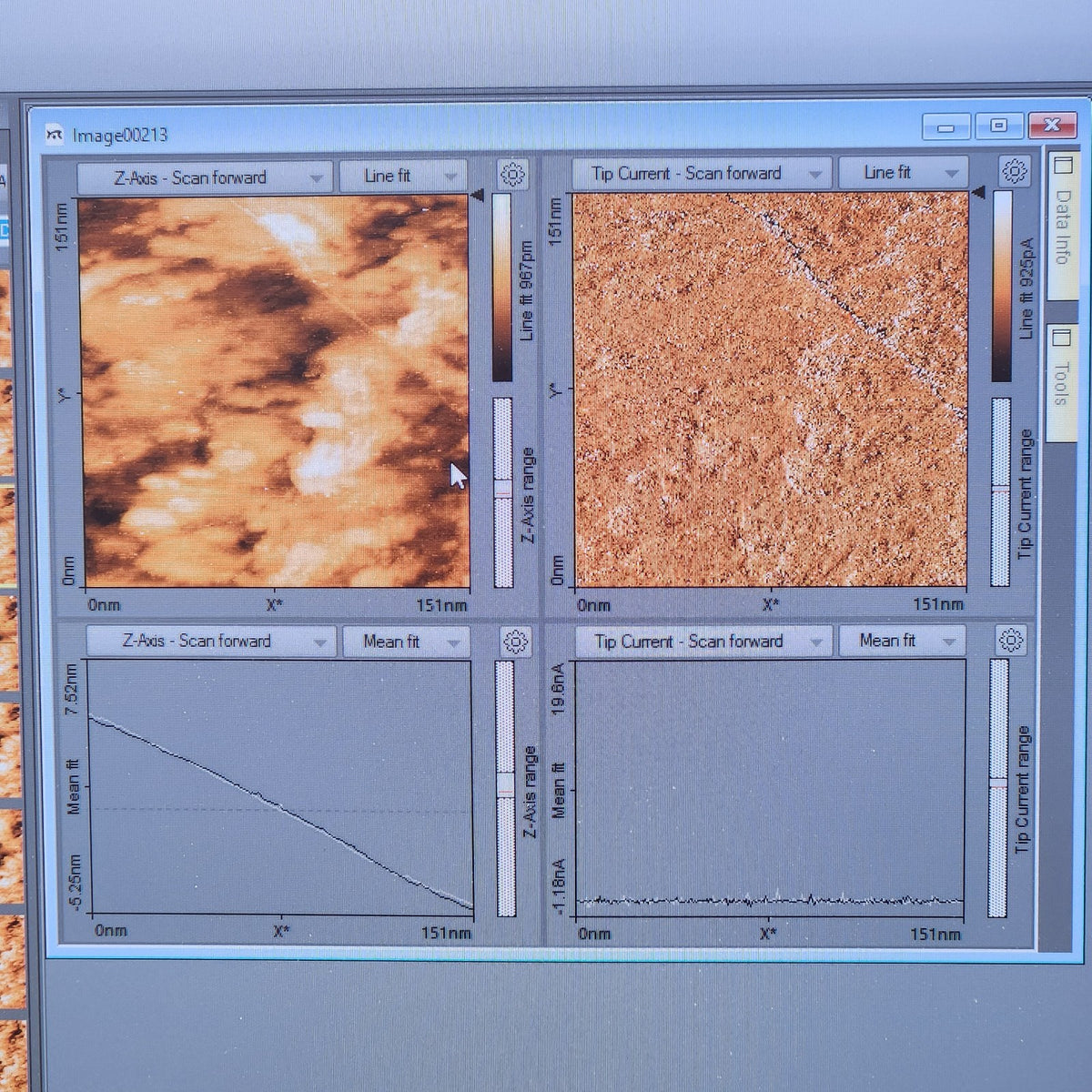Screen dimensions: 1092x1092
Task: Switch to the Tools side tab
Action: pos(1061,382)
